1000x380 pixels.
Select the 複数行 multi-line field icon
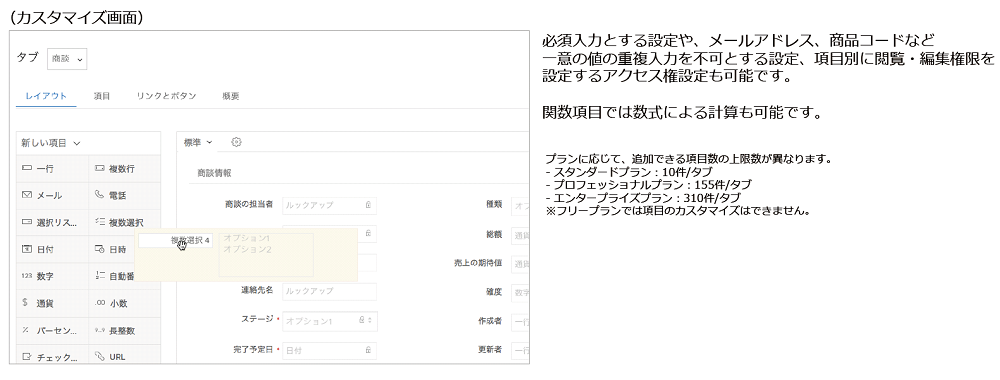[x=99, y=169]
